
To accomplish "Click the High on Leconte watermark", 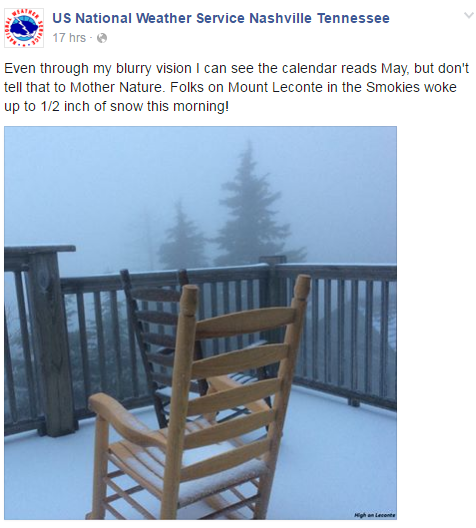I will 375,515.
